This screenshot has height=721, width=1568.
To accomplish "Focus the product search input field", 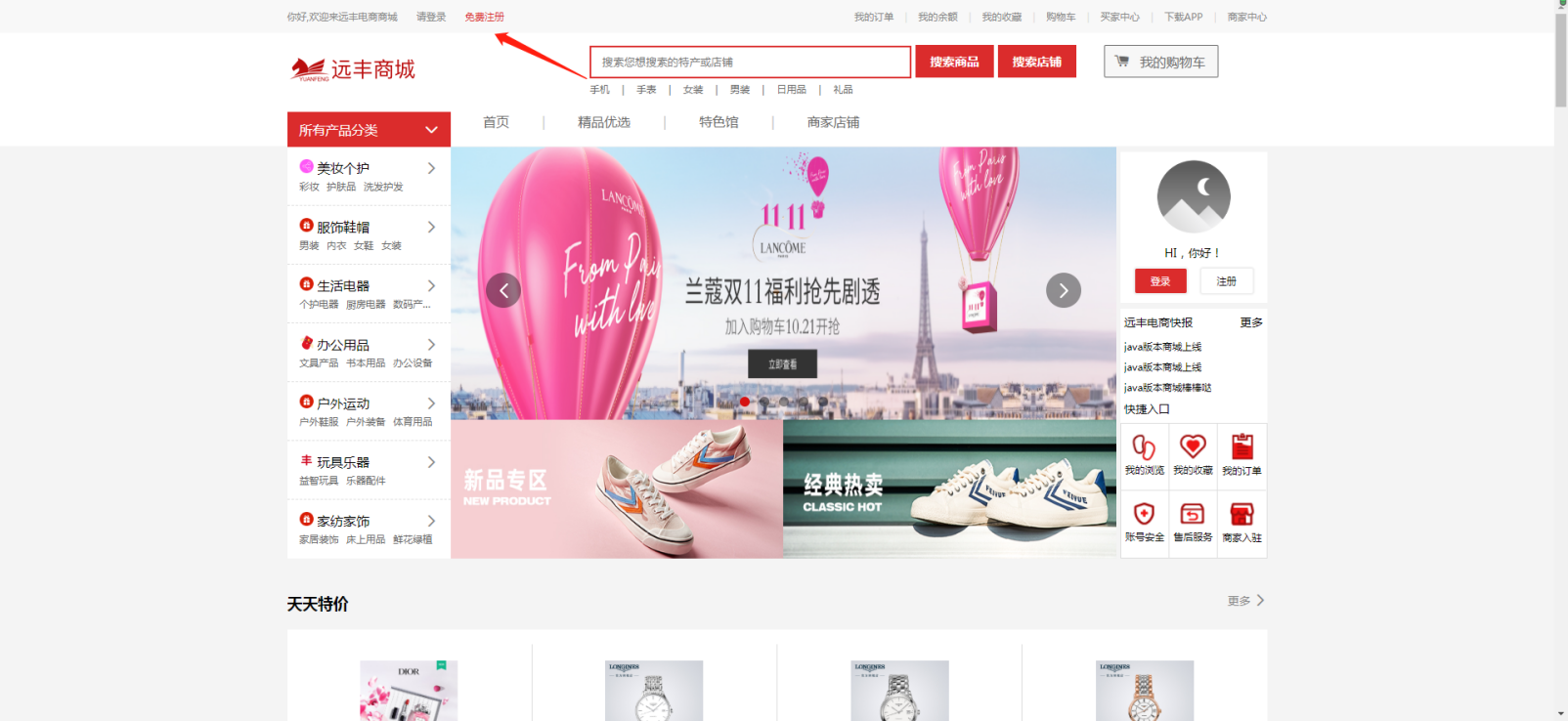I will coord(751,62).
